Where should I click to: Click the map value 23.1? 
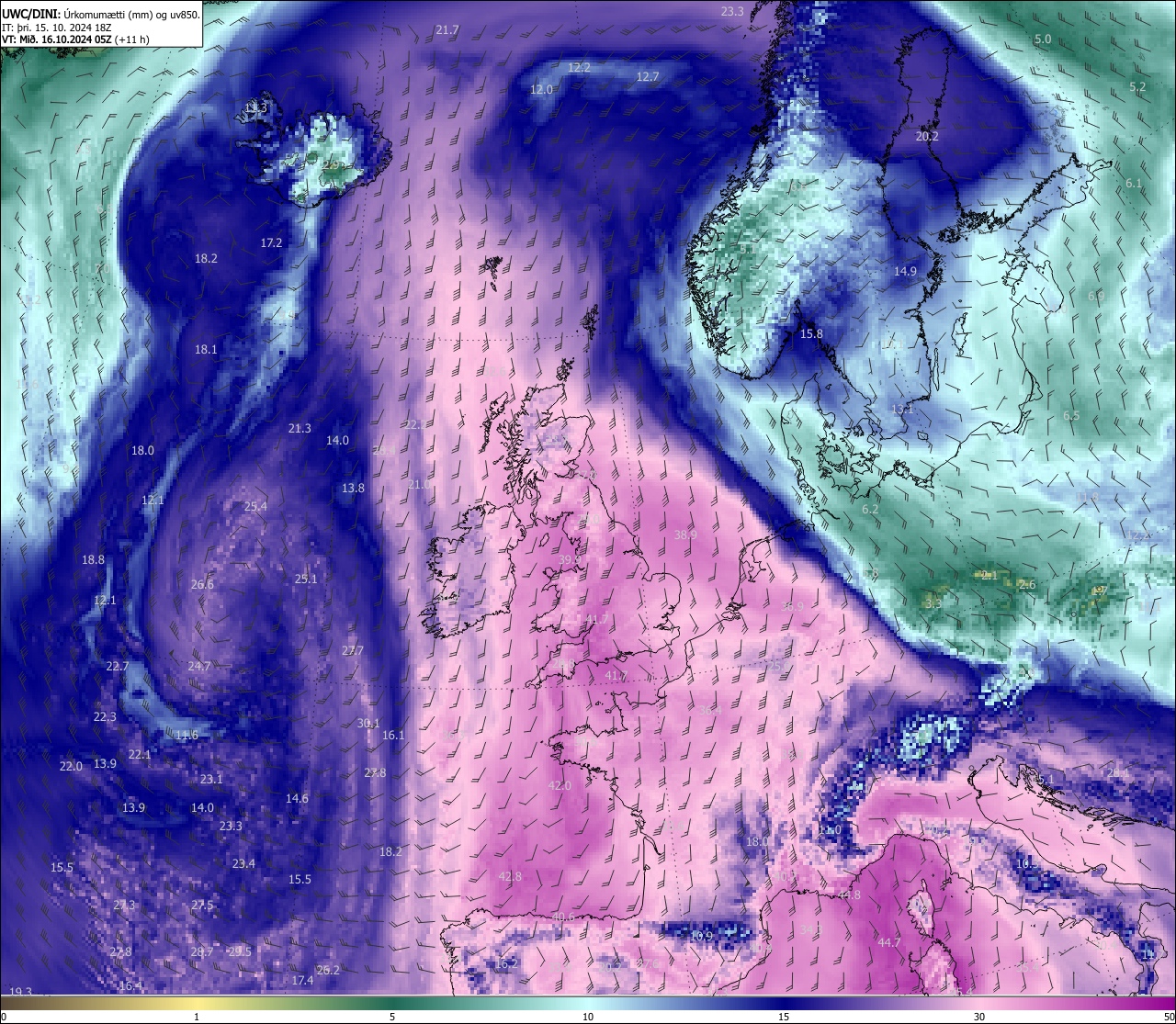[211, 780]
